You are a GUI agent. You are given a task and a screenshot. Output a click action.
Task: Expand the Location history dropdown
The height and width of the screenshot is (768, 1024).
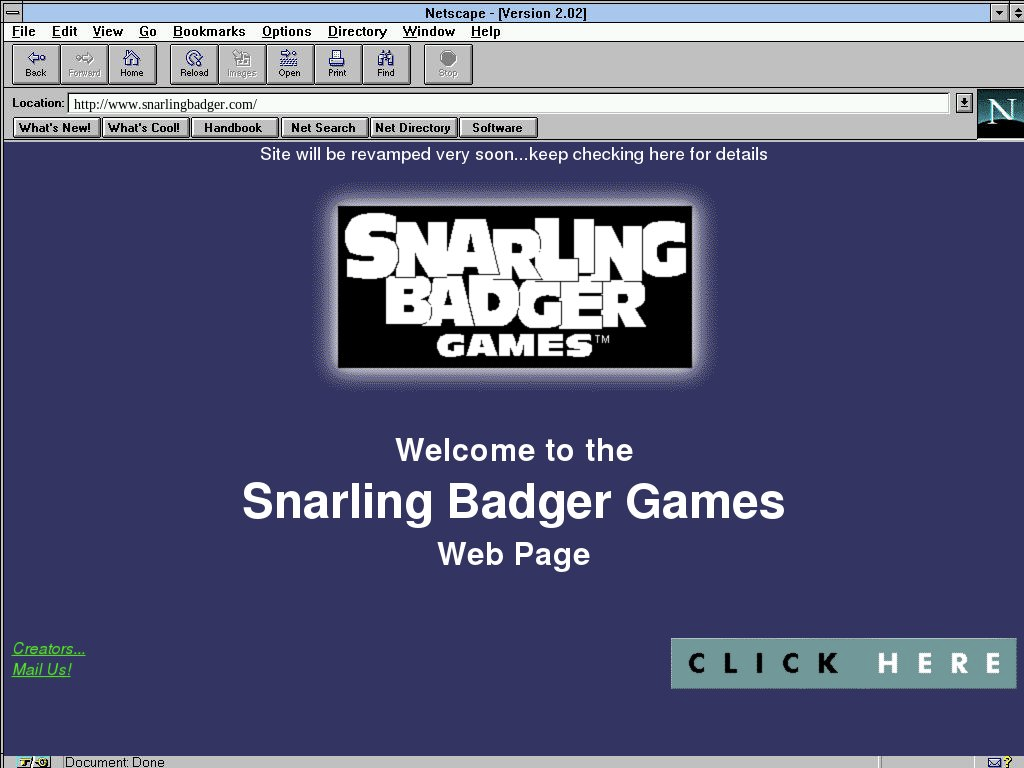[964, 103]
